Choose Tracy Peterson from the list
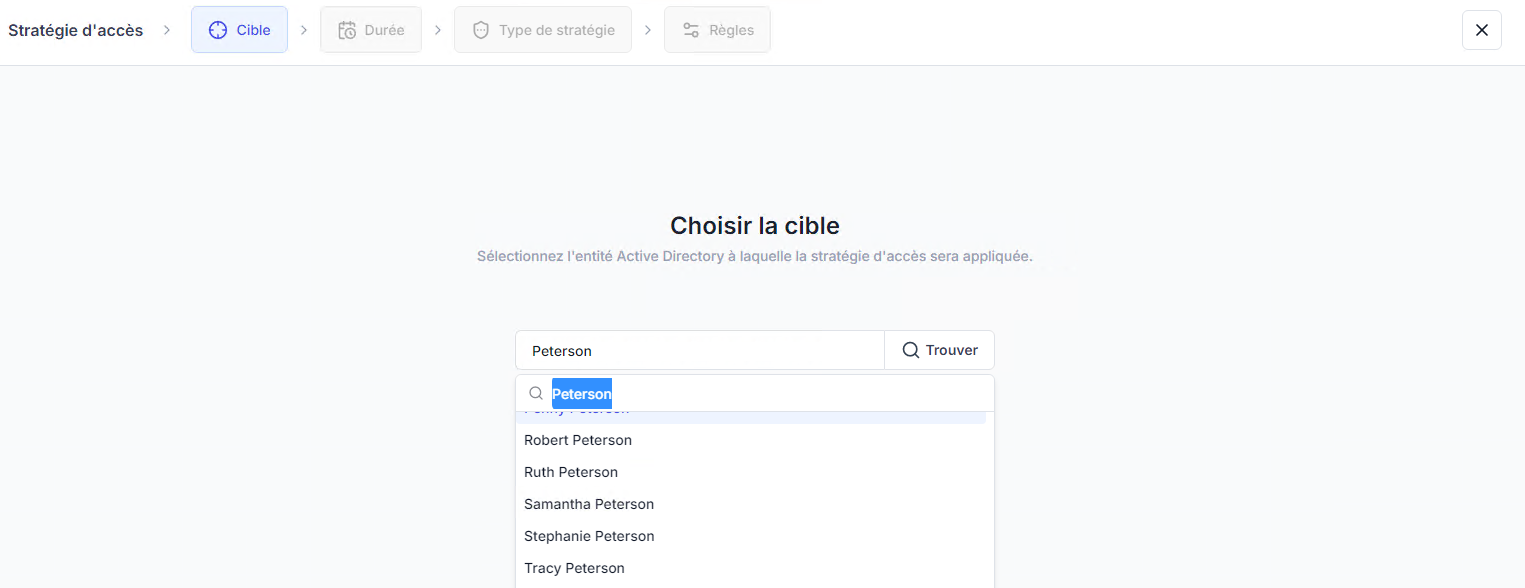1525x588 pixels. (574, 568)
